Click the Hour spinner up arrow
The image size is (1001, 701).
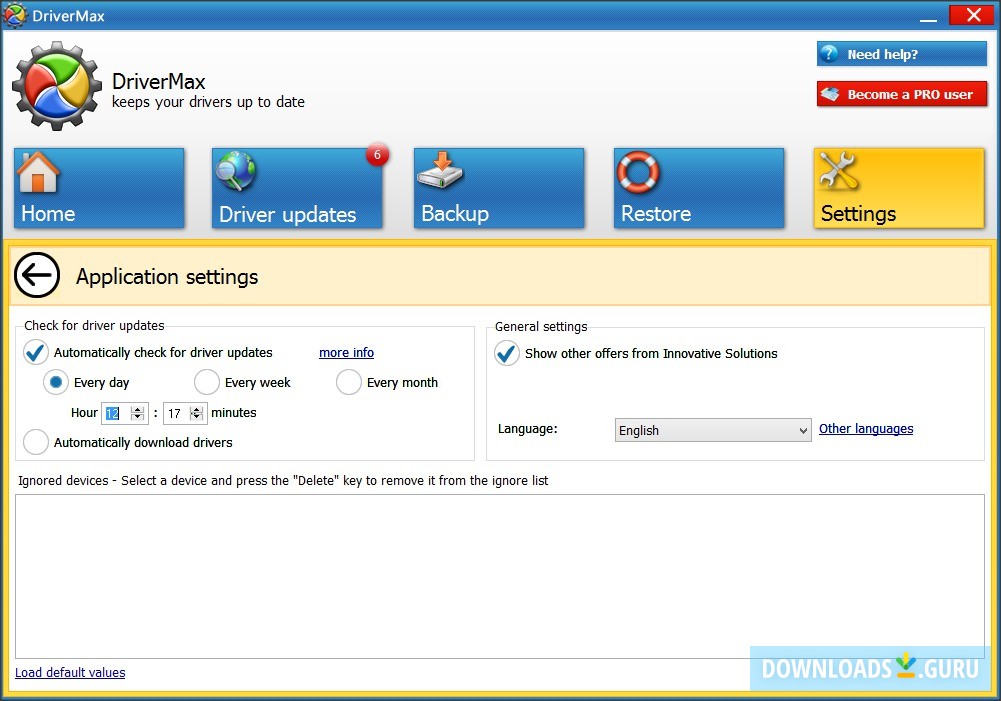(x=137, y=408)
